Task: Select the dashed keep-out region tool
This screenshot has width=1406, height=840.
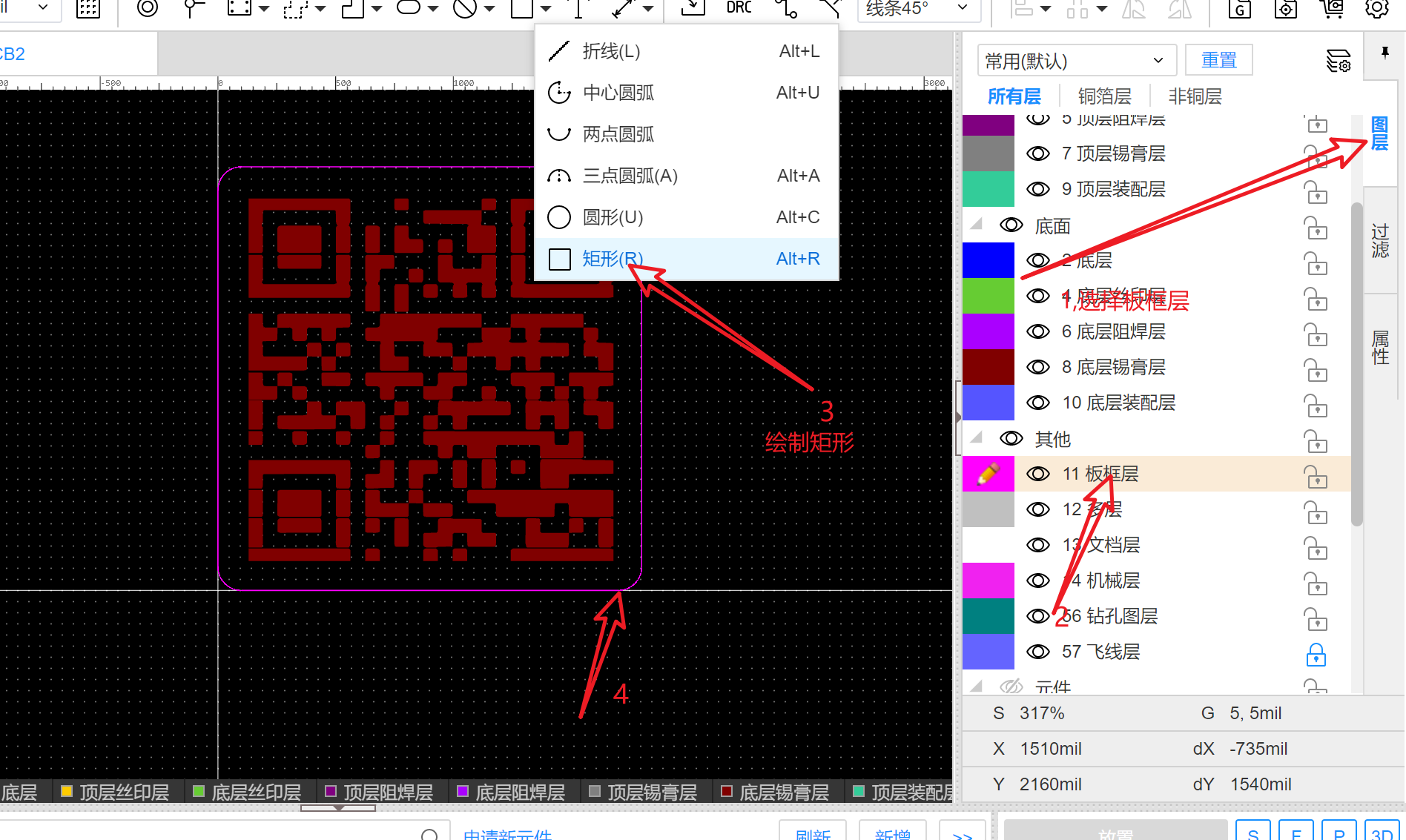Action: (x=295, y=7)
